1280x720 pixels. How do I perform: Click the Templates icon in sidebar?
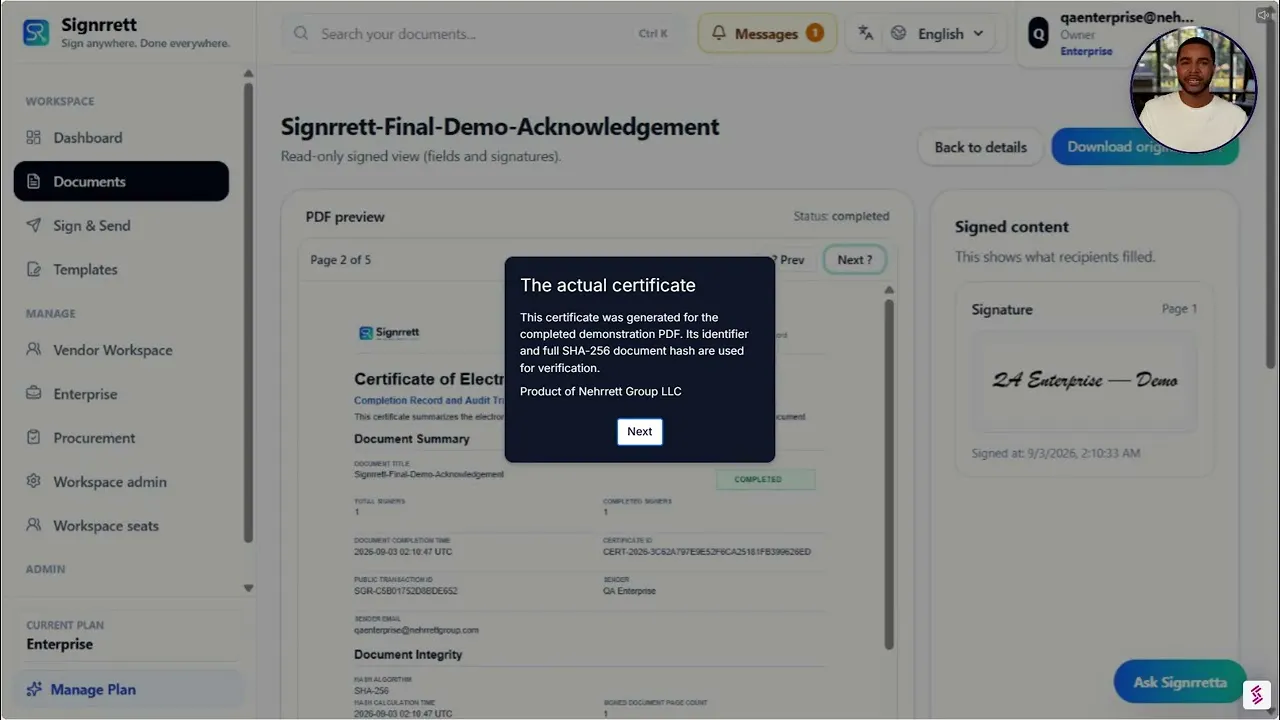click(x=34, y=270)
